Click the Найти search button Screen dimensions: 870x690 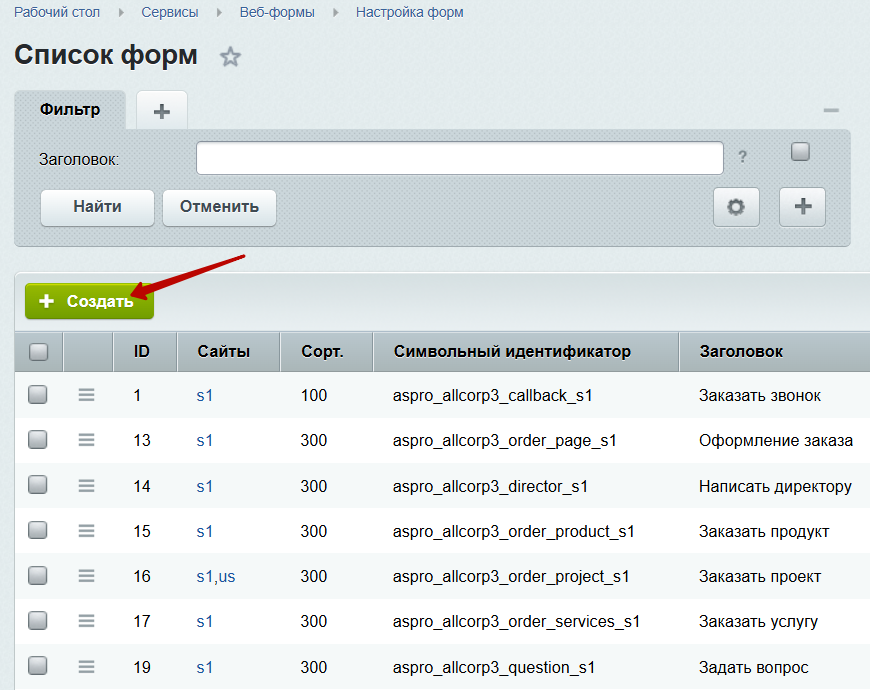coord(97,207)
